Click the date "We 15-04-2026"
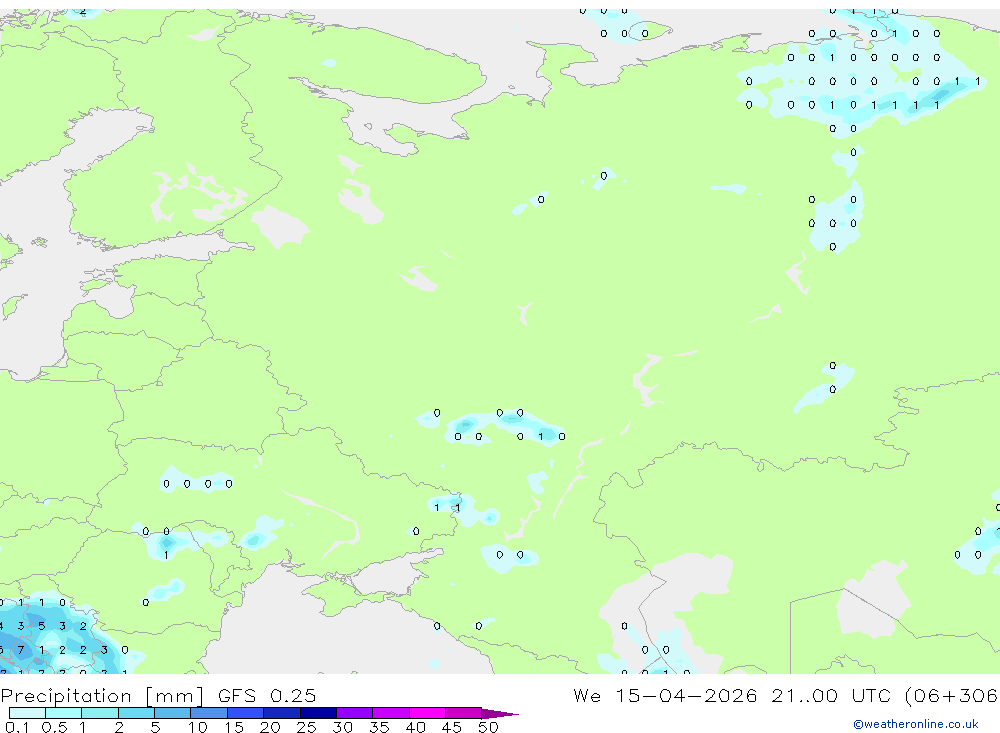 coord(665,696)
